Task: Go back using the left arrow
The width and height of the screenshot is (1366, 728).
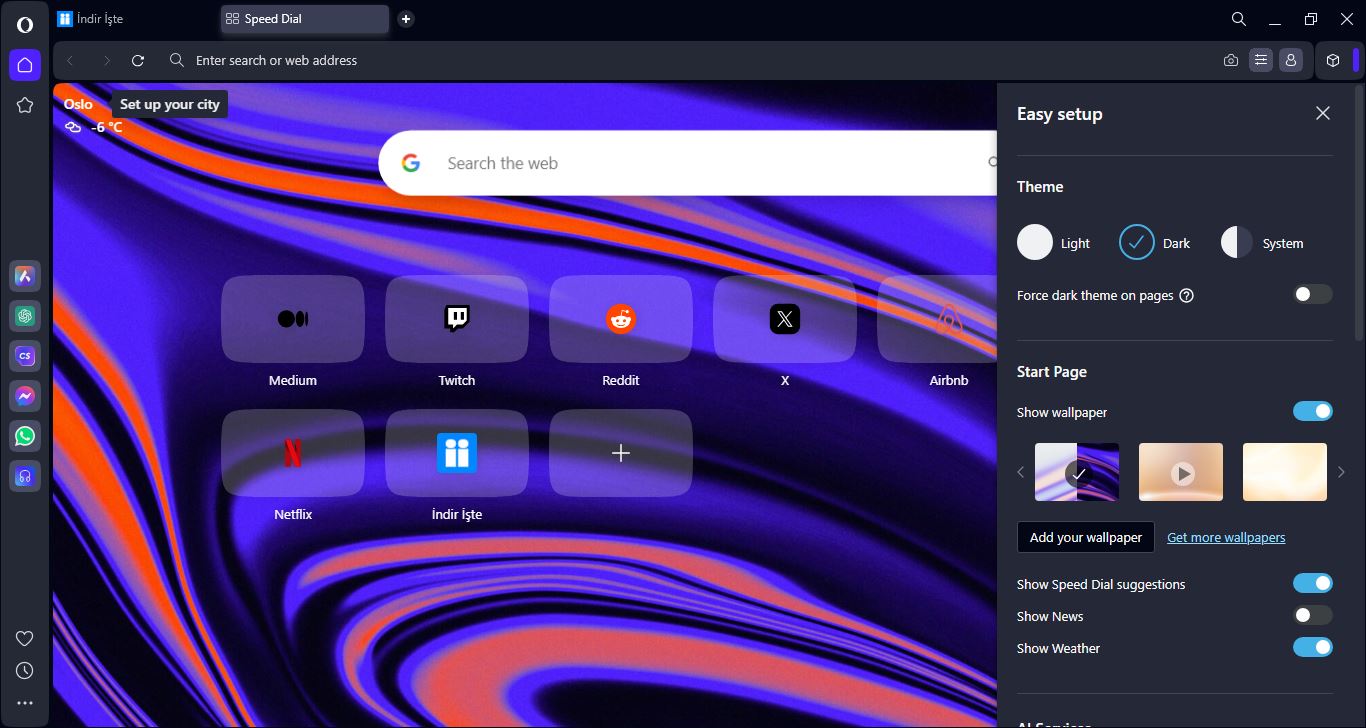Action: [x=70, y=61]
